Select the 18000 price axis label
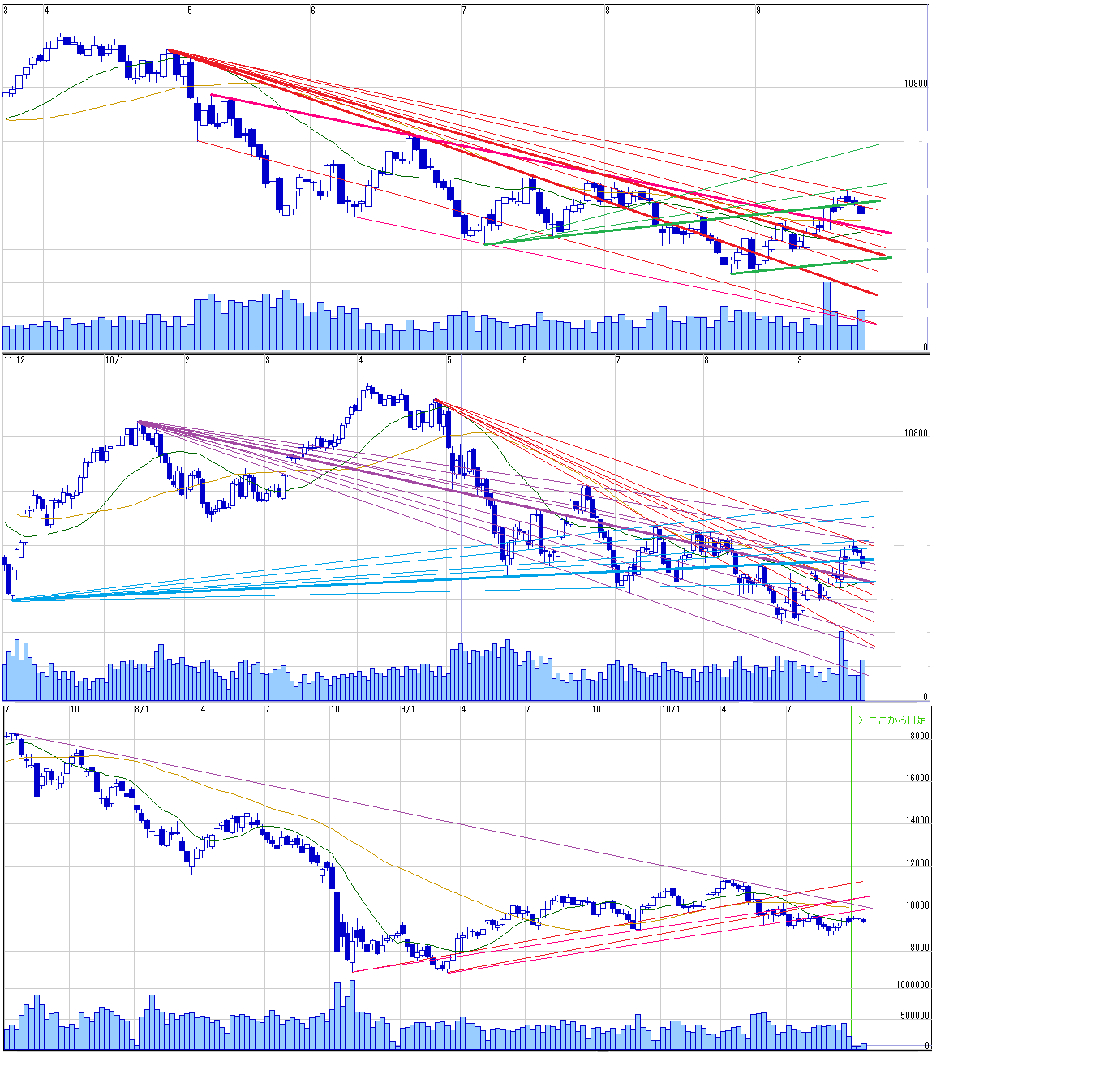This screenshot has width=1108, height=1092. [x=917, y=737]
